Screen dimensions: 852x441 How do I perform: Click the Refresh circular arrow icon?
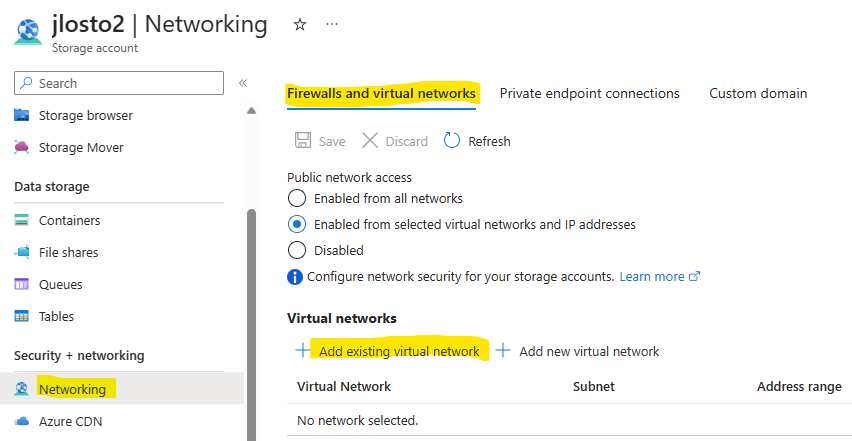pos(452,141)
